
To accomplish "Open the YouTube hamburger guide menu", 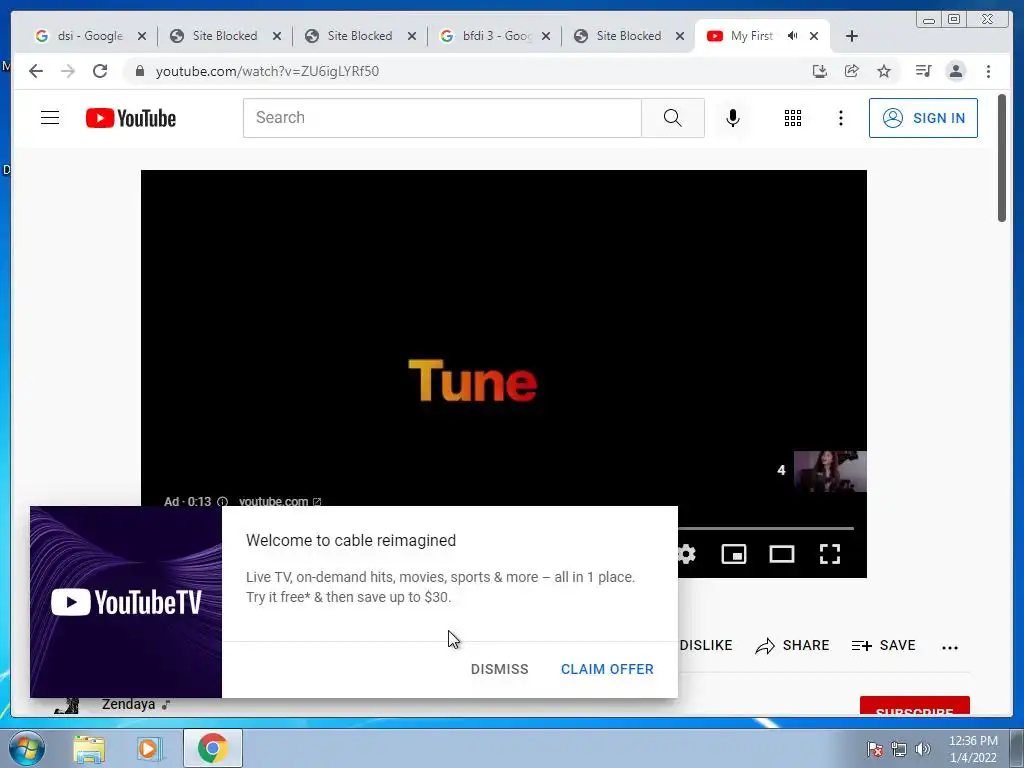I will tap(50, 118).
